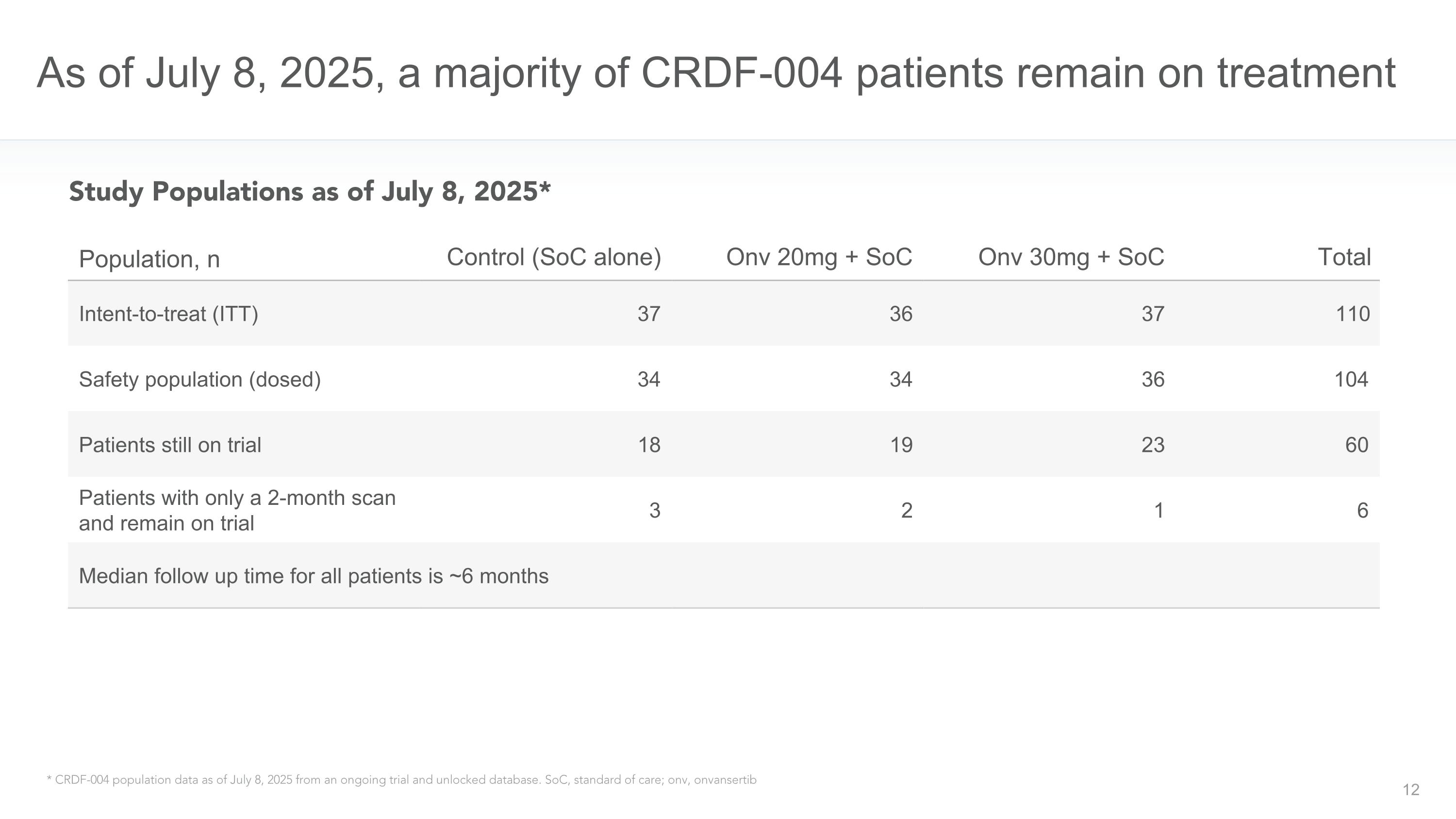Click the 'Onv 30mg + SoC' column header
Screen dimensions: 1456x819
pos(1071,257)
